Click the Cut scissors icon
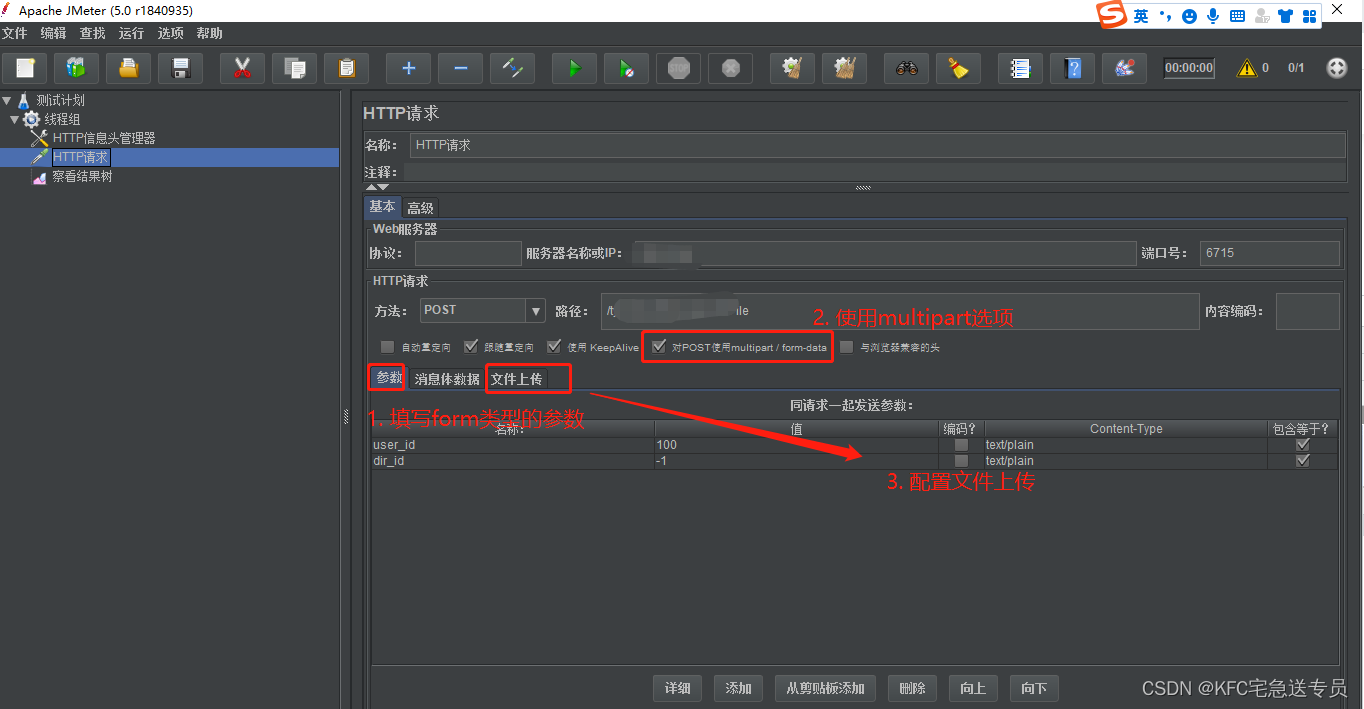 coord(242,68)
